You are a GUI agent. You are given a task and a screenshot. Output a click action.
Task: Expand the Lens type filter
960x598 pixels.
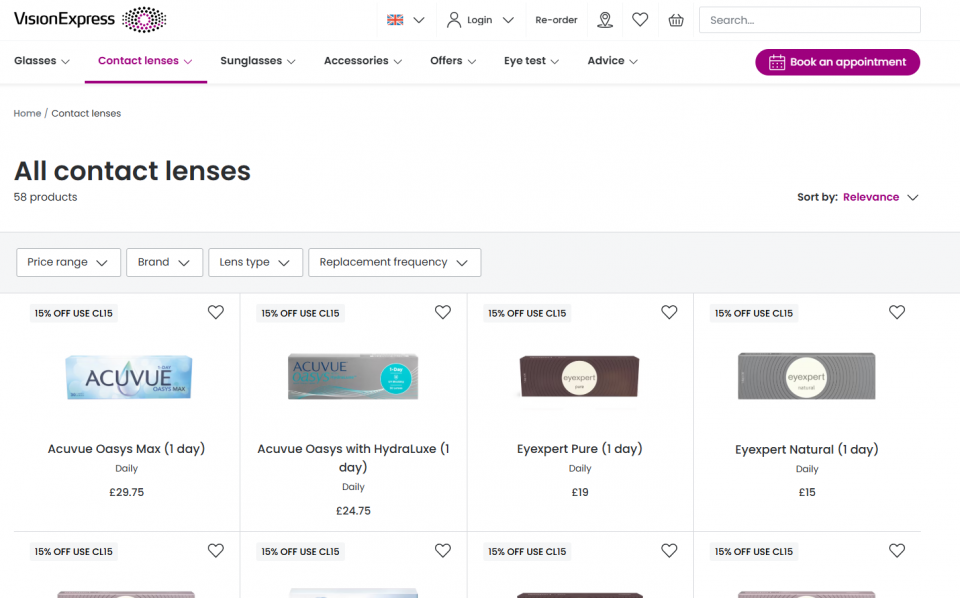click(255, 262)
